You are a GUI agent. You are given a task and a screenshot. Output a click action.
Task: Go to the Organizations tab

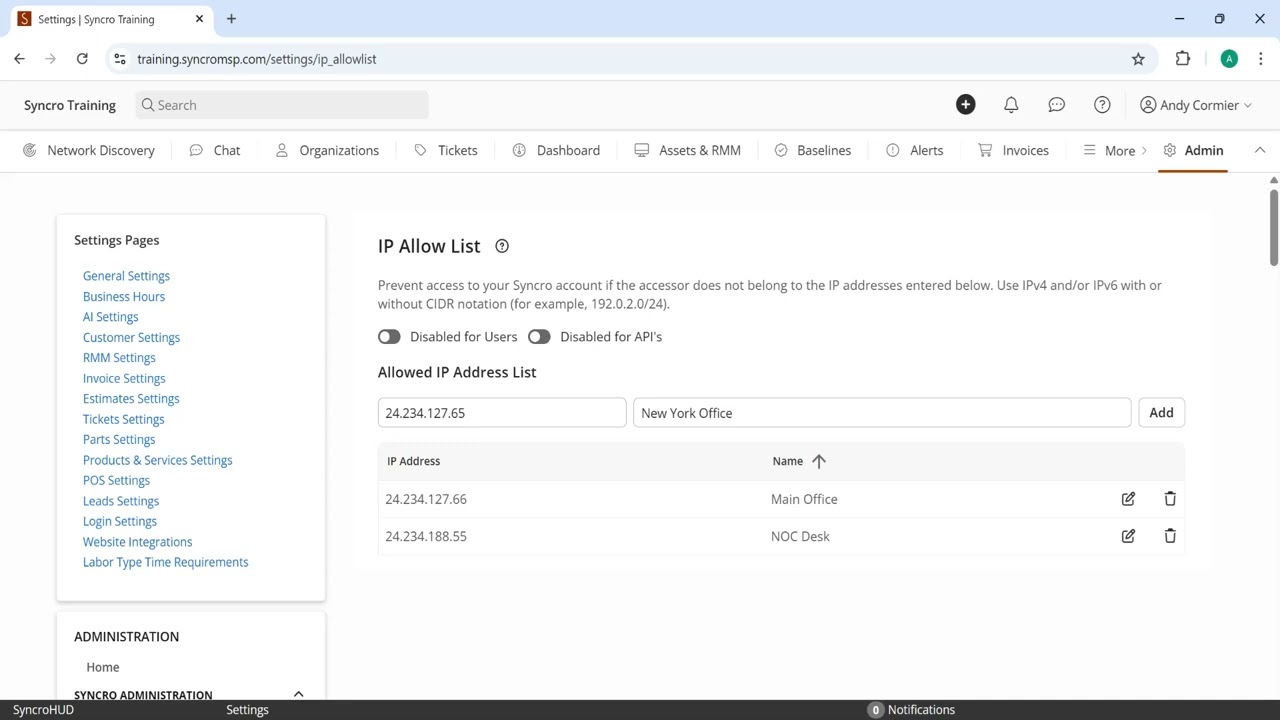(327, 151)
